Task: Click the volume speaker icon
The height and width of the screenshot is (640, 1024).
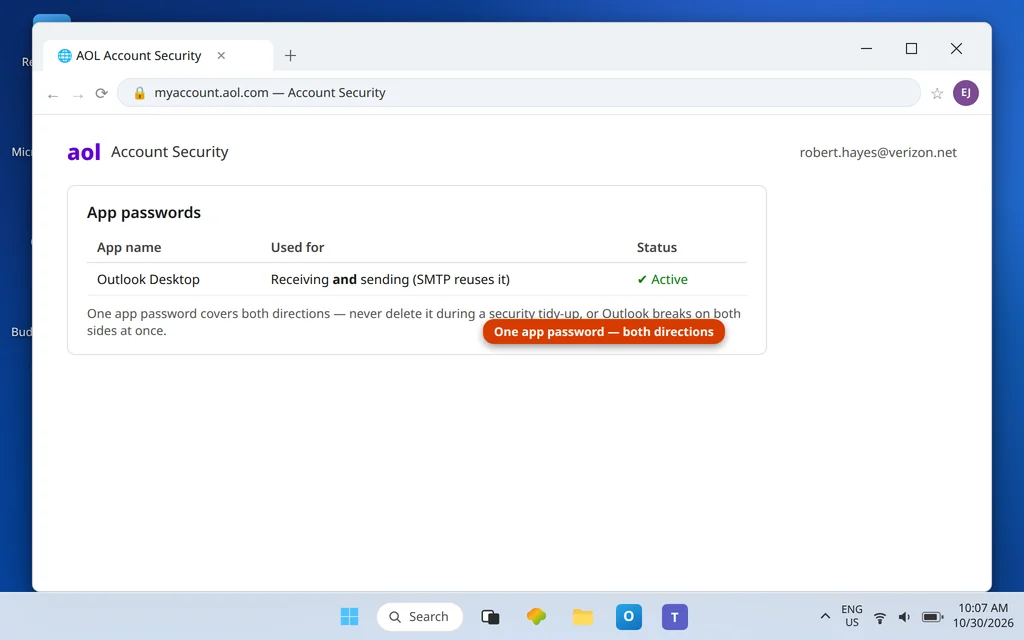Action: [x=904, y=617]
